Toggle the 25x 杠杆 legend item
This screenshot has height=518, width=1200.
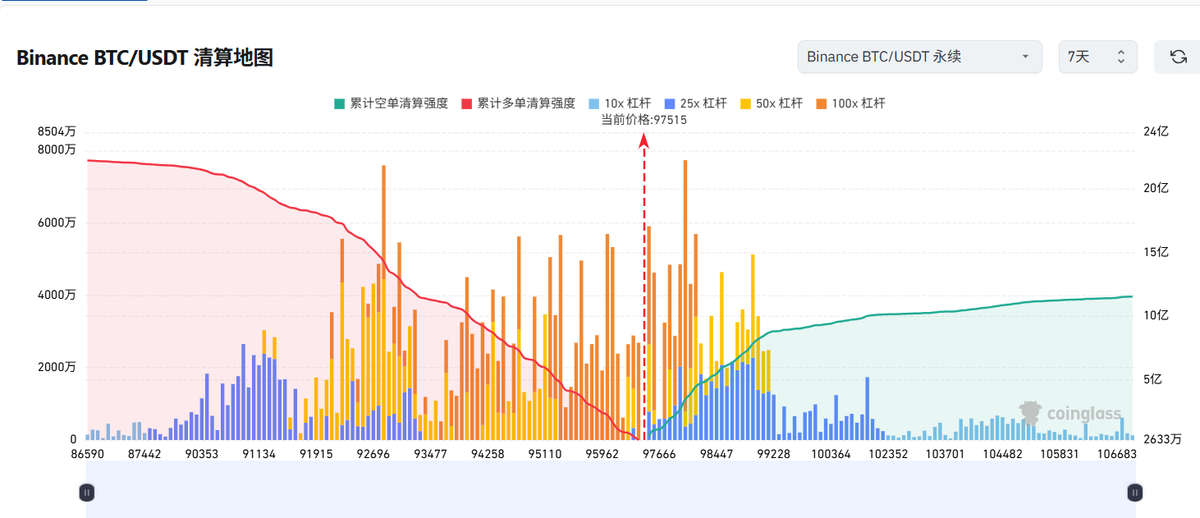(x=696, y=103)
